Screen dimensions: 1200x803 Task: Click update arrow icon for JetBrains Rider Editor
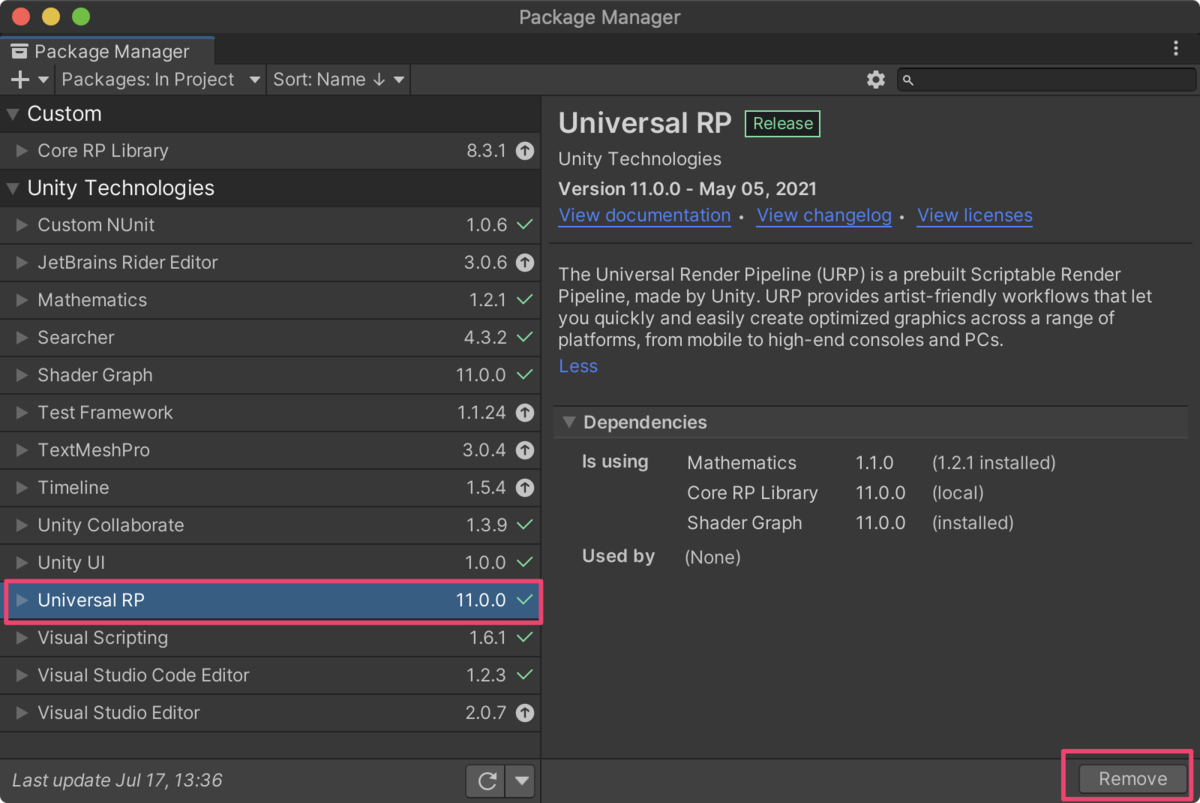[x=525, y=263]
